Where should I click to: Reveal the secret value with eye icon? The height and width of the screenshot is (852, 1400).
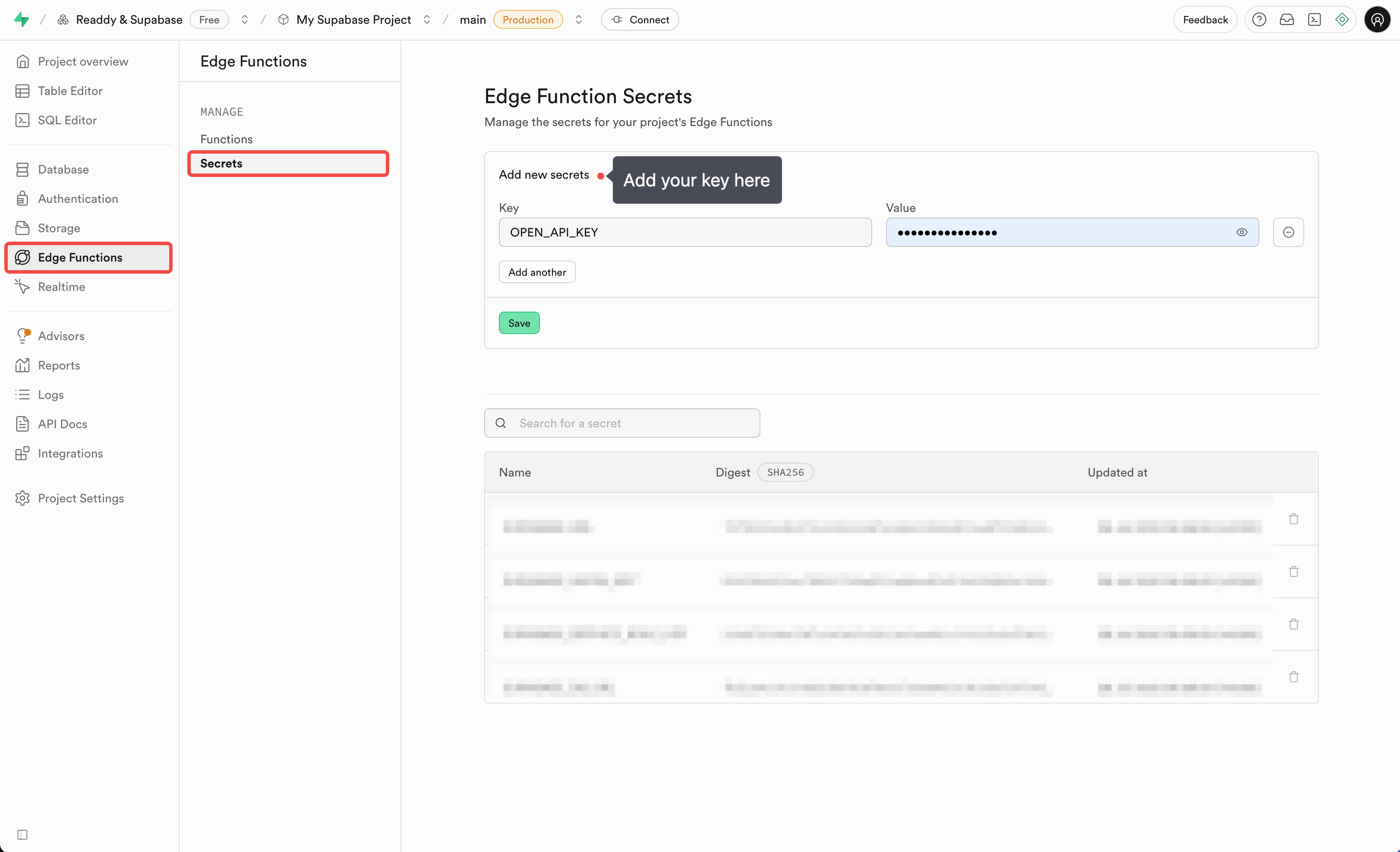pyautogui.click(x=1242, y=232)
